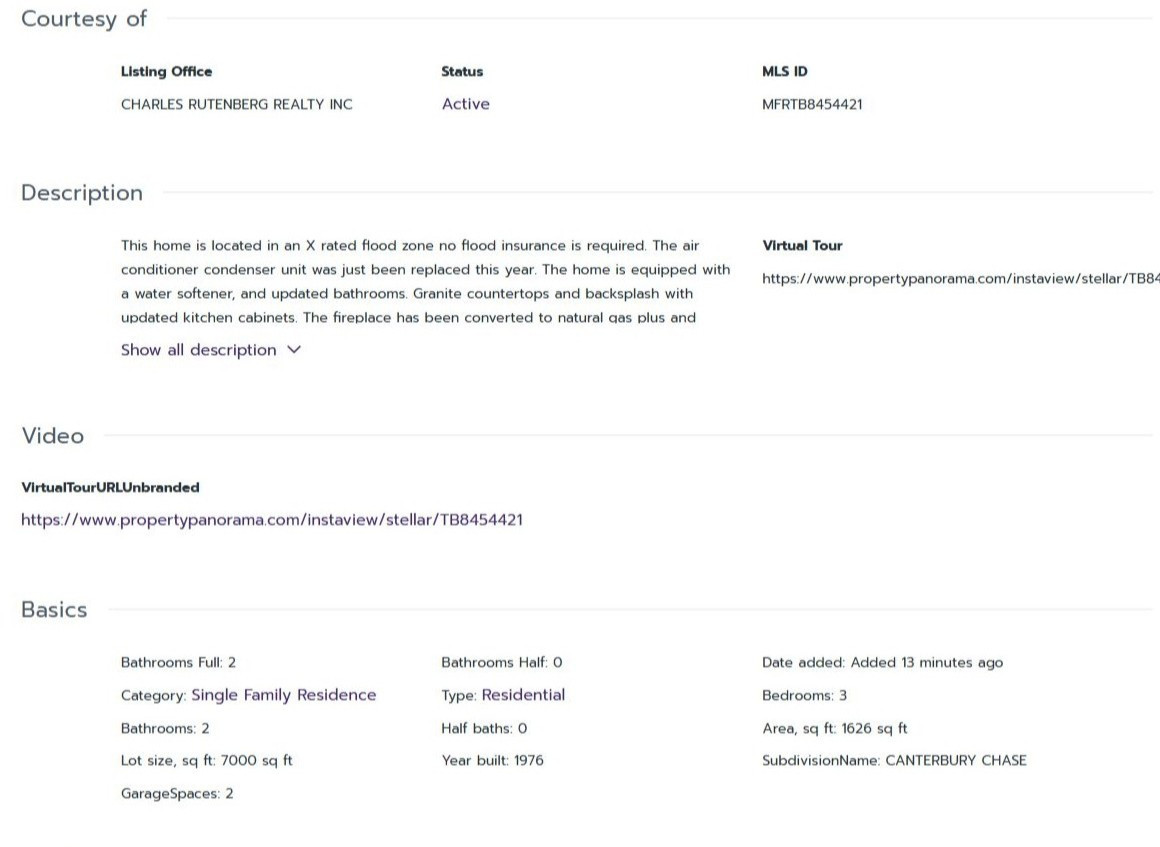Select the Single Family Residence category link
The width and height of the screenshot is (1160, 847).
coord(283,695)
